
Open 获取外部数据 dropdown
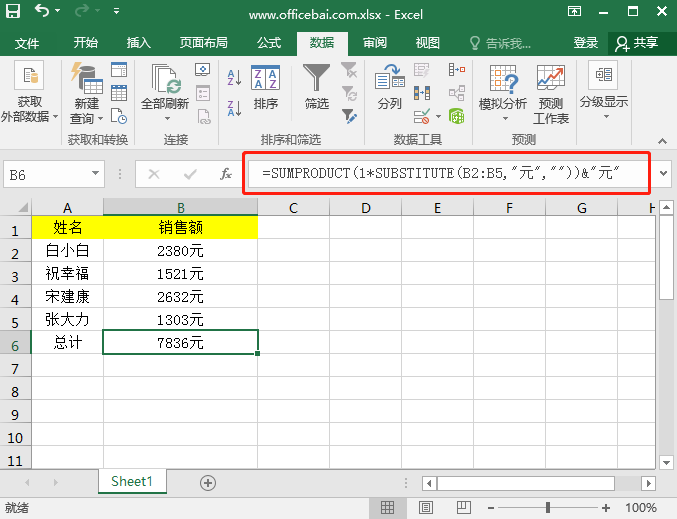pyautogui.click(x=29, y=92)
